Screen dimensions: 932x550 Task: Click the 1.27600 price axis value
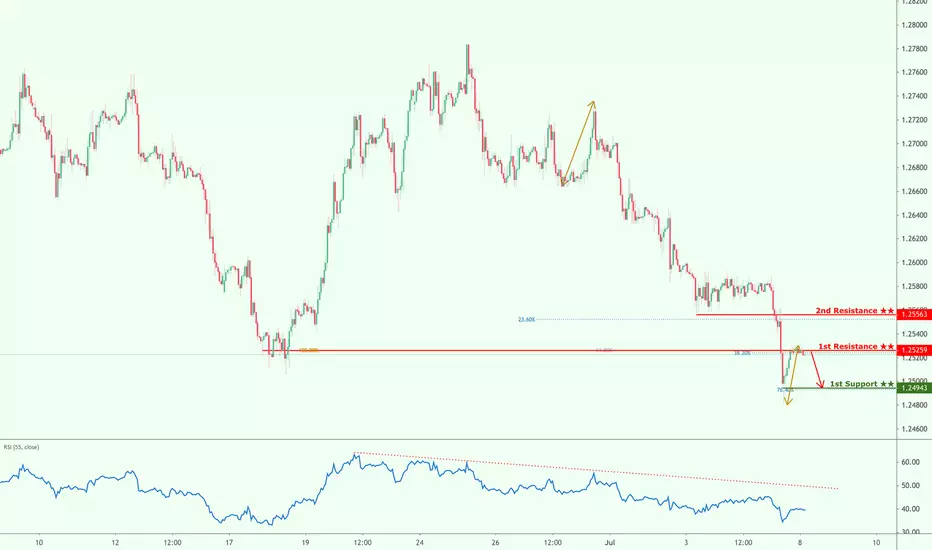click(x=914, y=73)
